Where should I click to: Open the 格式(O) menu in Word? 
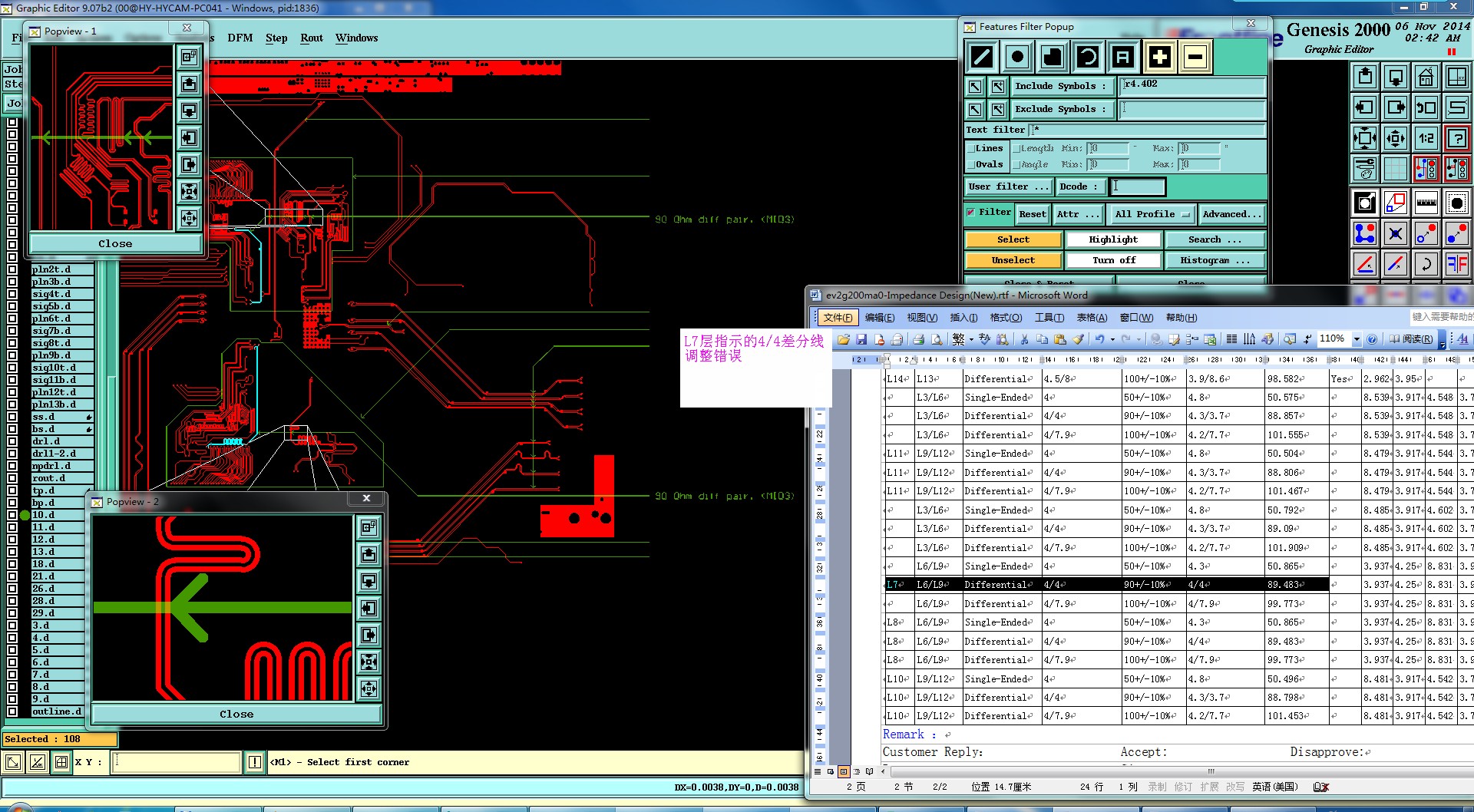pyautogui.click(x=1006, y=318)
